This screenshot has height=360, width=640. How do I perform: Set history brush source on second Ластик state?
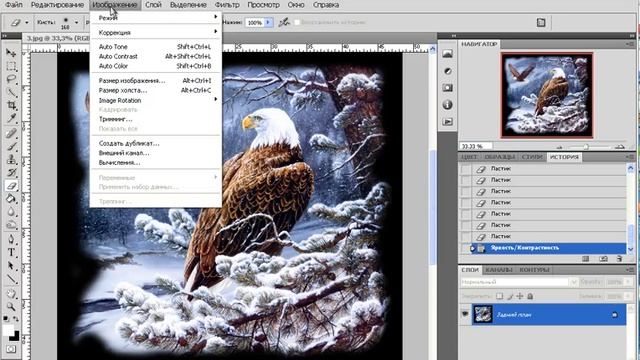tap(466, 180)
